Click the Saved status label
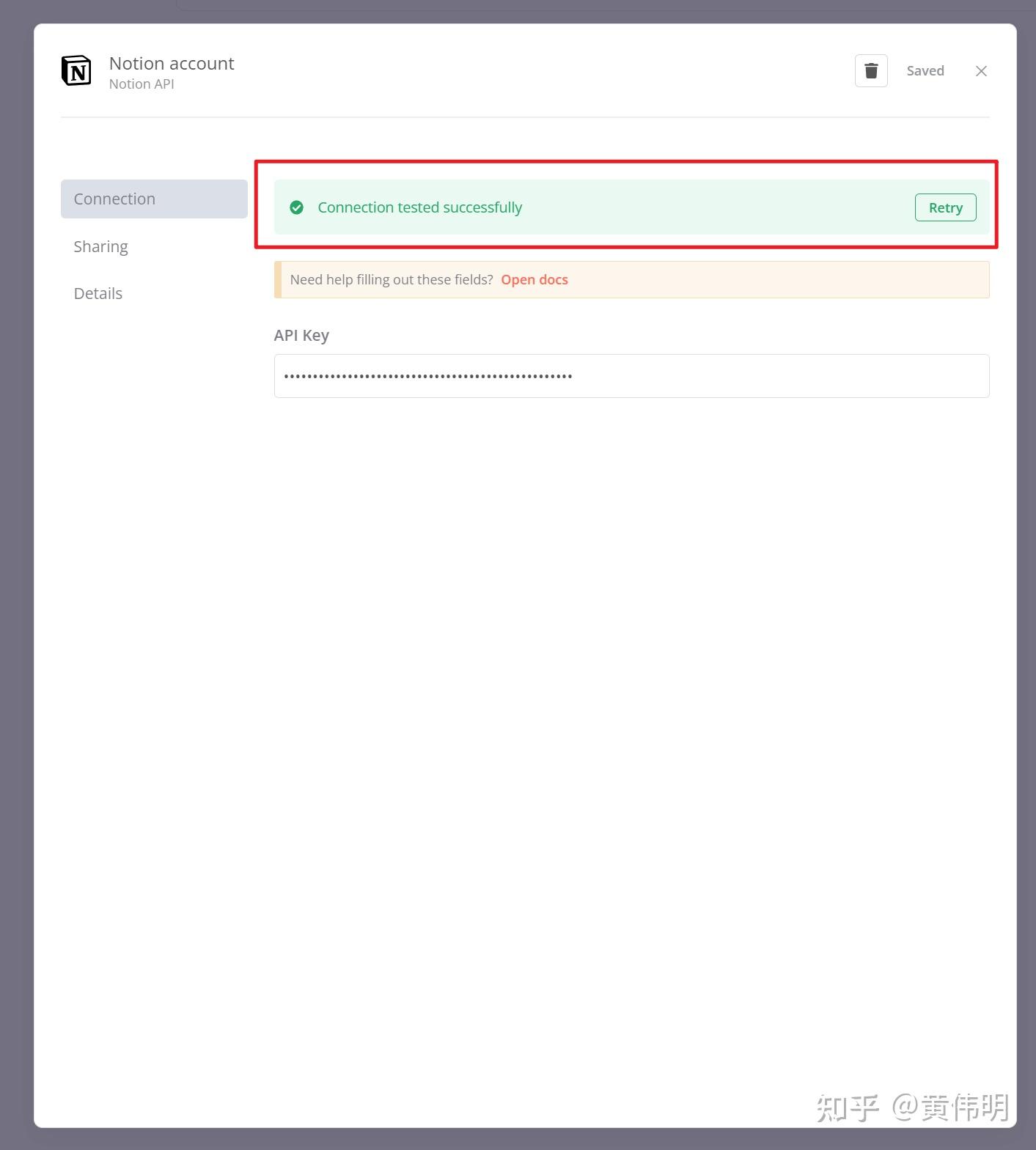The image size is (1036, 1150). point(925,71)
